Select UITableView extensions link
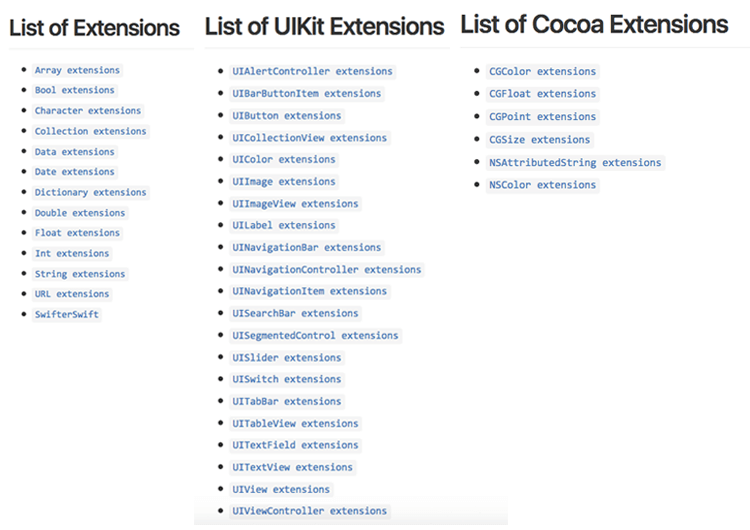The image size is (750, 530). 295,424
